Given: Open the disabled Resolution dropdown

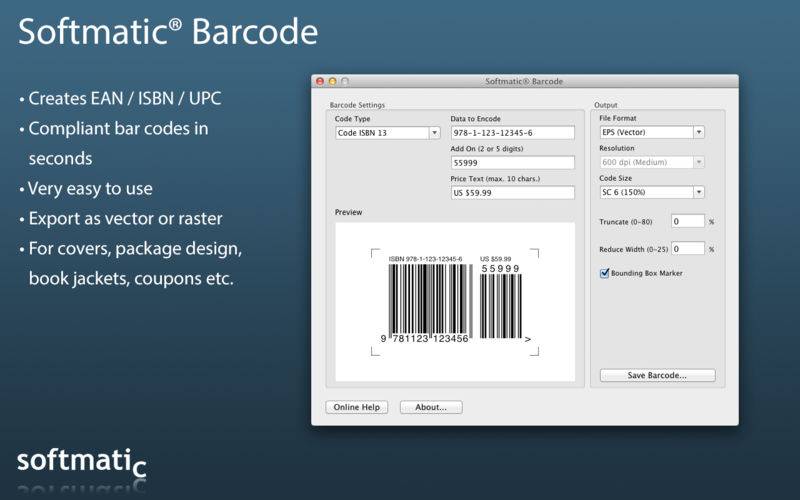Looking at the screenshot, I should click(x=652, y=162).
